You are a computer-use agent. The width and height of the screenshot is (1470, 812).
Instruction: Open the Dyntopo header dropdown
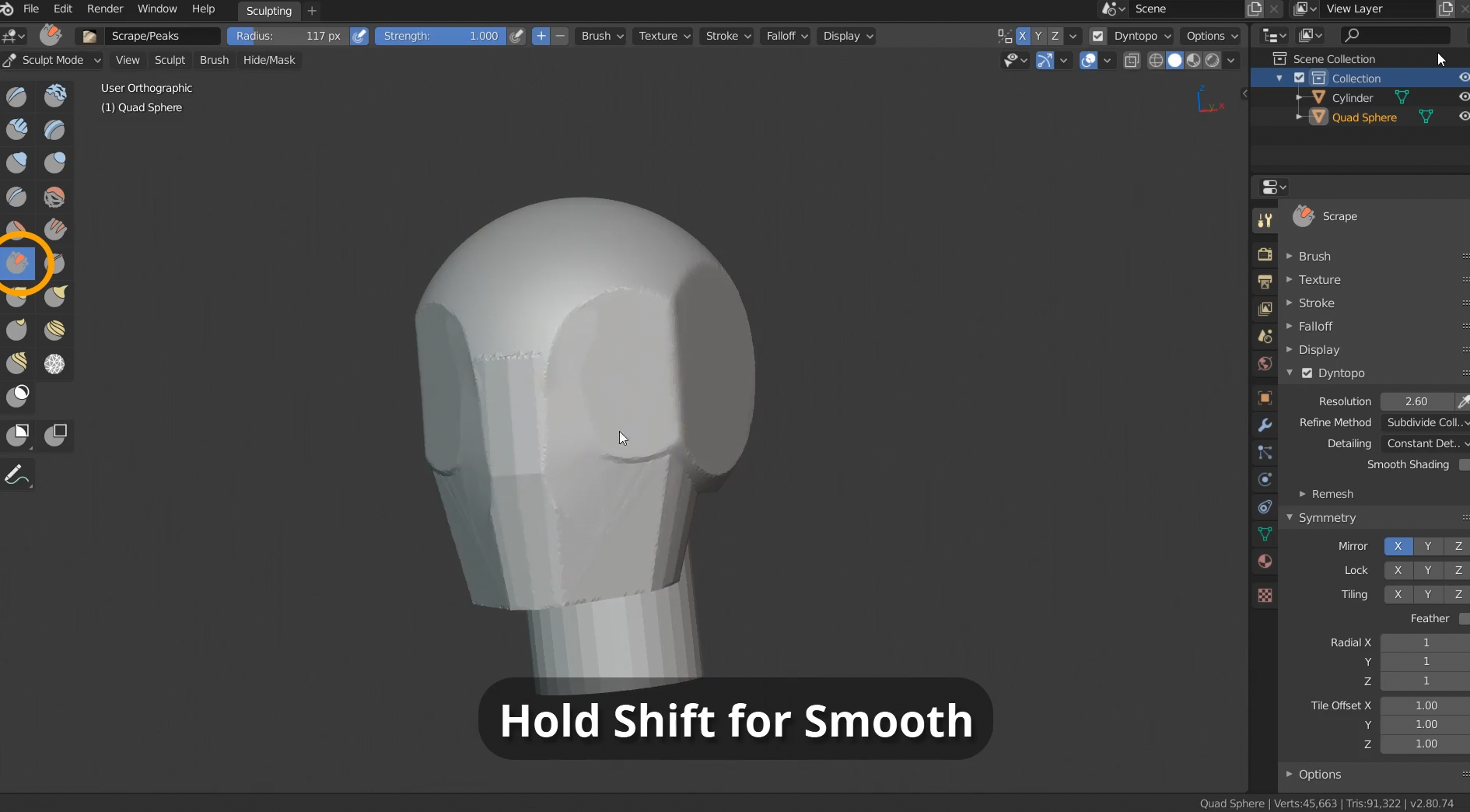tap(1142, 36)
